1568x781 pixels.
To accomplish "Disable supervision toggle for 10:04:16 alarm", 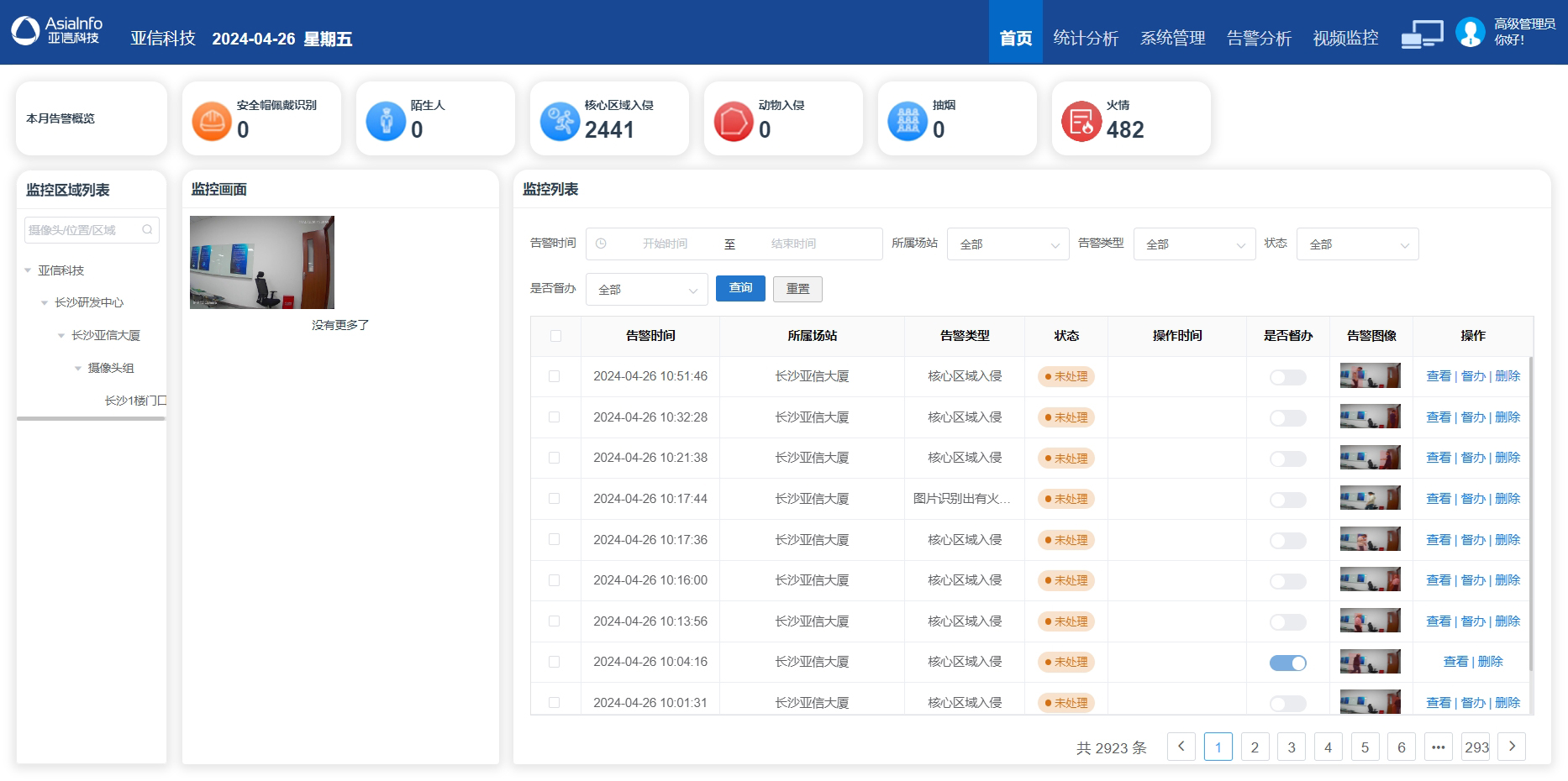I will (x=1287, y=663).
